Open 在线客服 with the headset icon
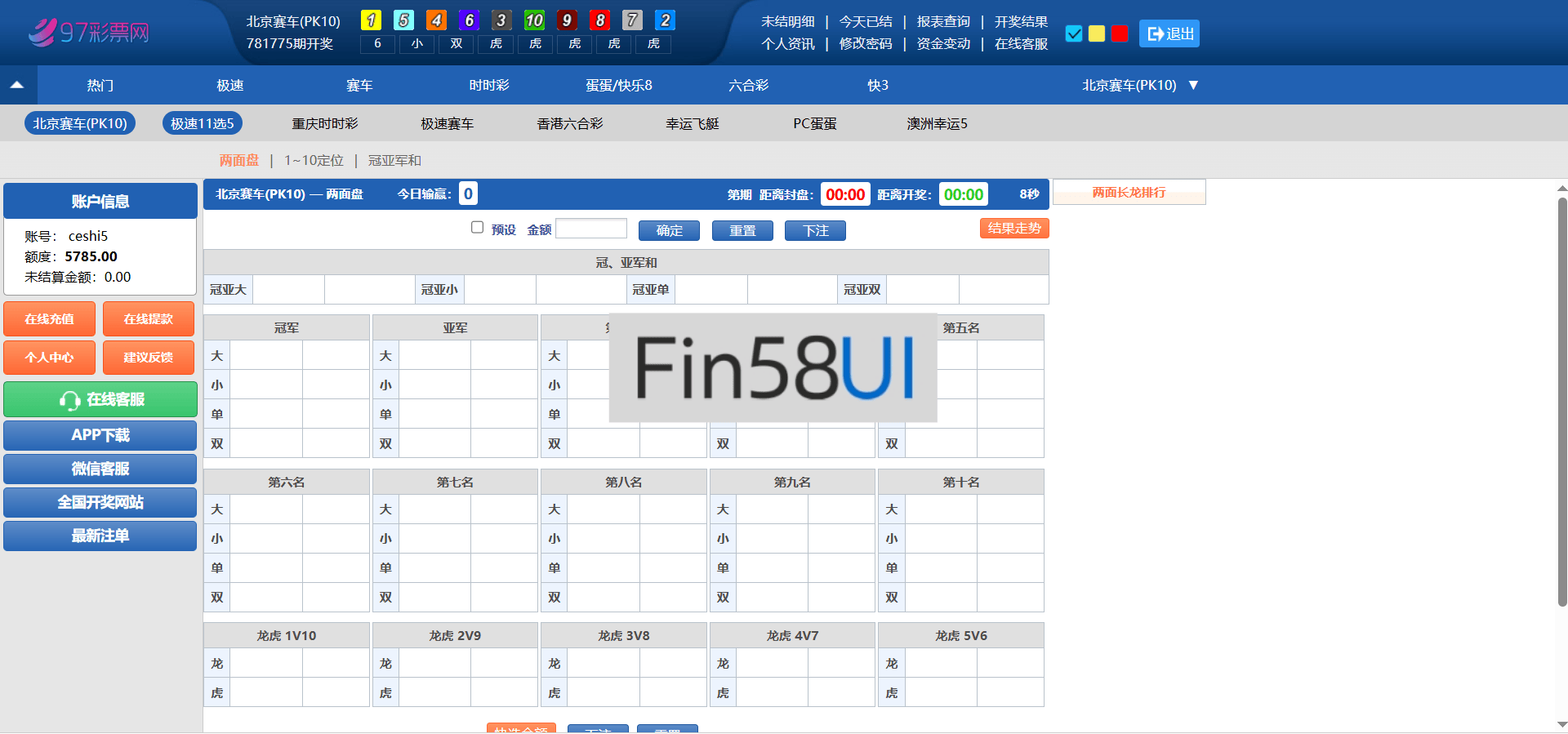 [x=100, y=399]
